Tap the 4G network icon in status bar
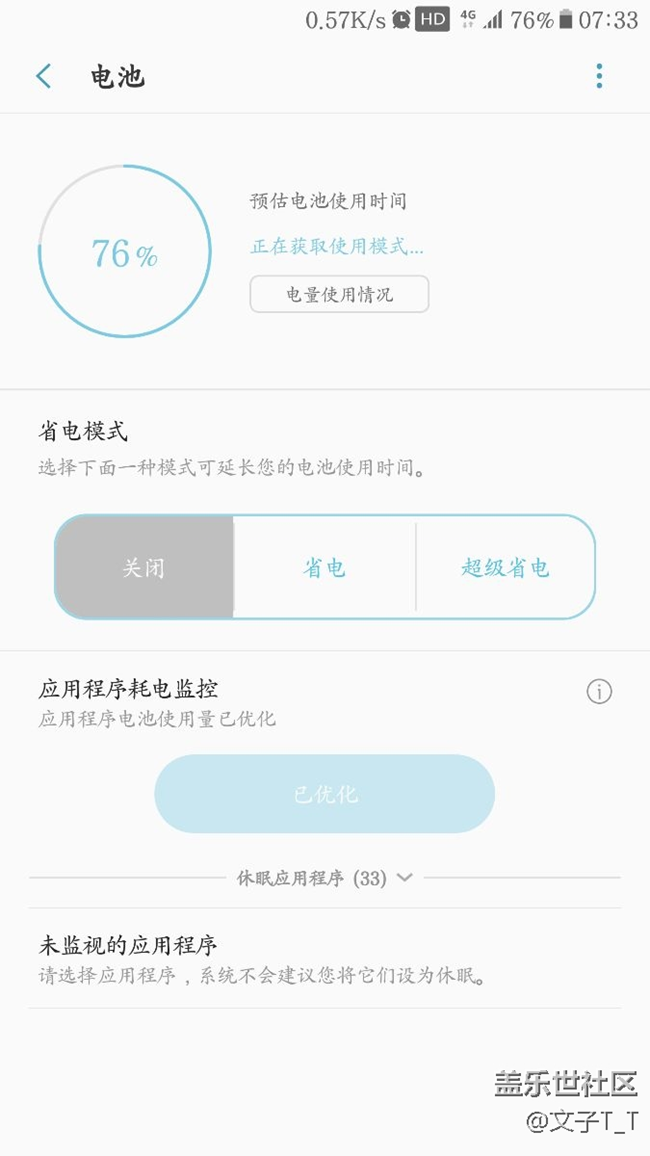Screen dimensions: 650x1156 [466, 18]
